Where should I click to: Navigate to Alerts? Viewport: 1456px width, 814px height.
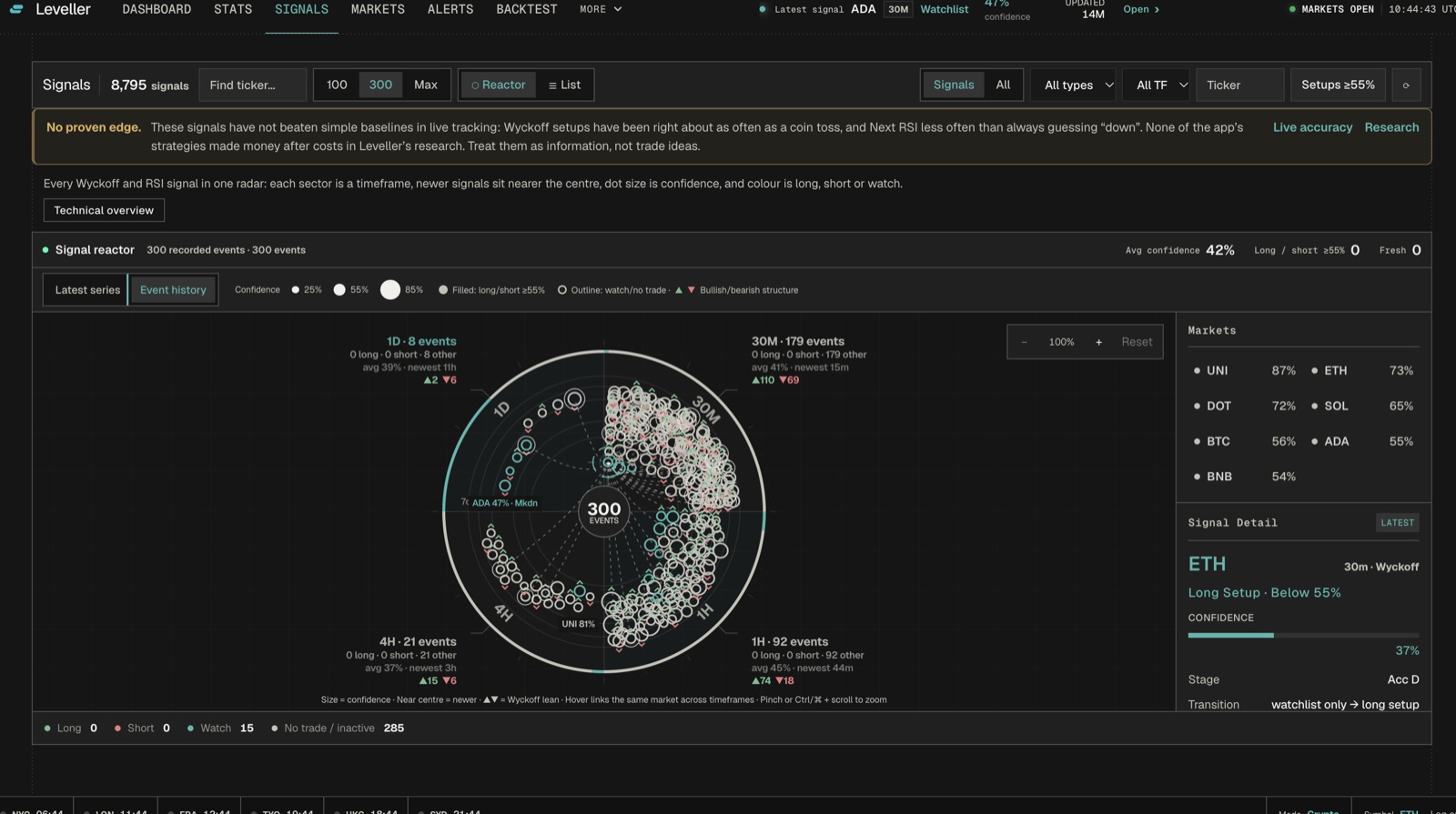point(450,9)
